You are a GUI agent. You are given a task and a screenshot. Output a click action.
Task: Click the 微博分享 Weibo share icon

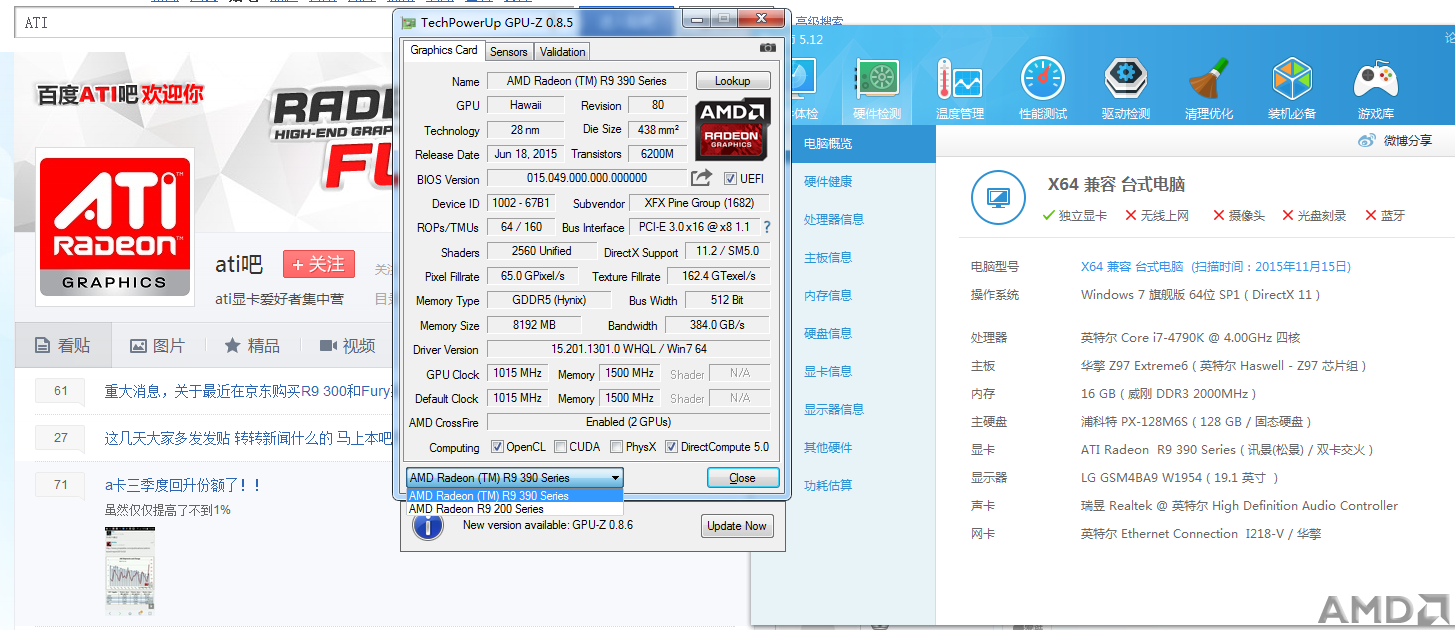point(1366,141)
